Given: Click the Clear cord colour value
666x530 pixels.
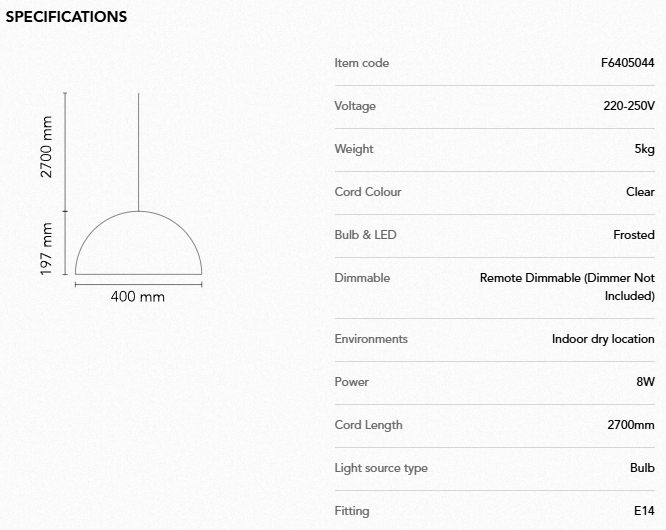Looking at the screenshot, I should [640, 192].
